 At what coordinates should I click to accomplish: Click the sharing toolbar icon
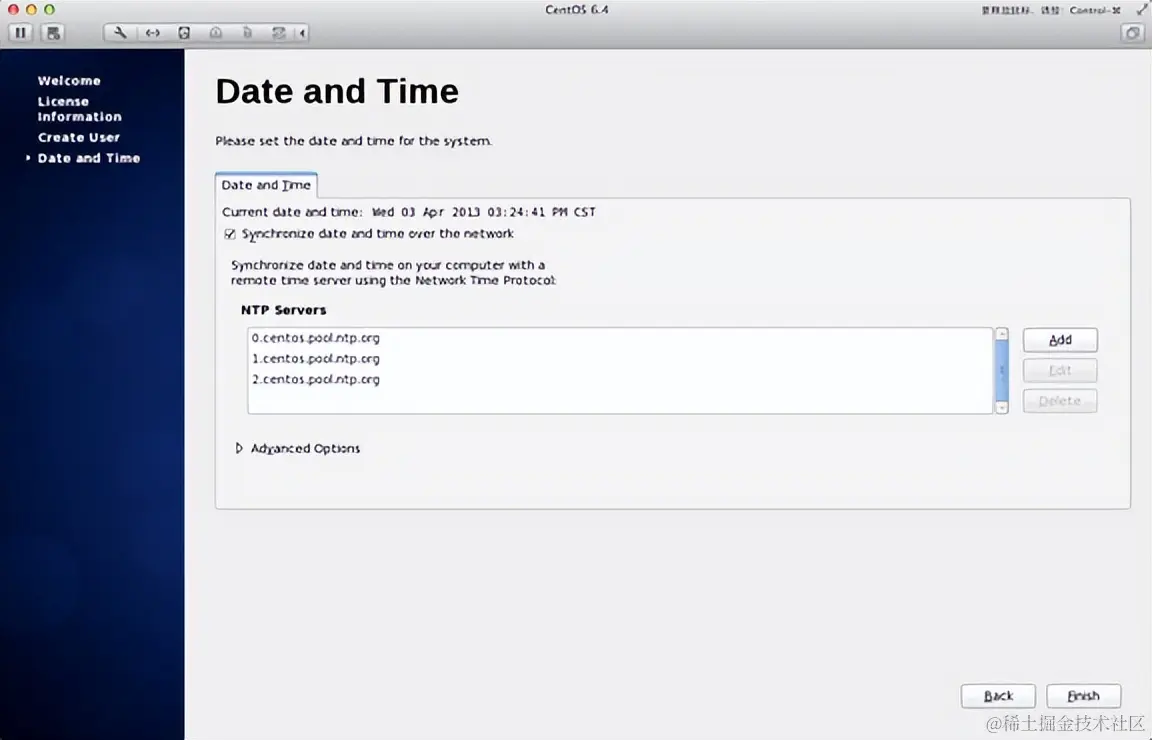(278, 32)
